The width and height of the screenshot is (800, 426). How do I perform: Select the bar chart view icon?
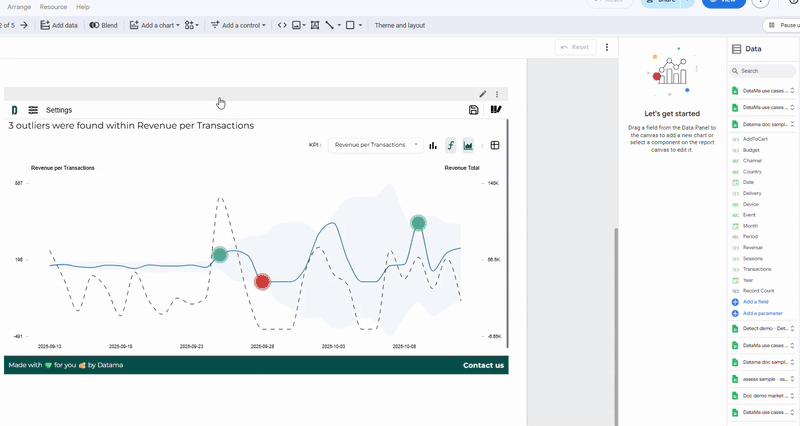tap(433, 145)
